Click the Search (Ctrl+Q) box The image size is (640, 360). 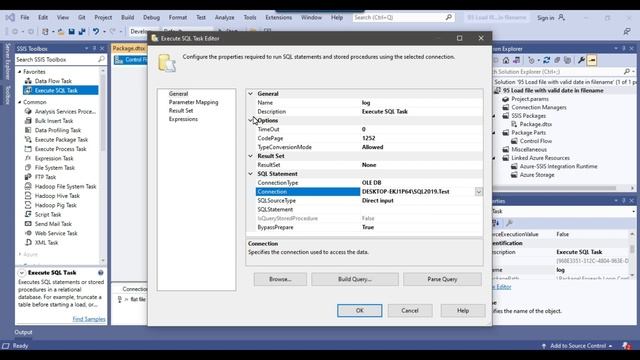[x=403, y=18]
